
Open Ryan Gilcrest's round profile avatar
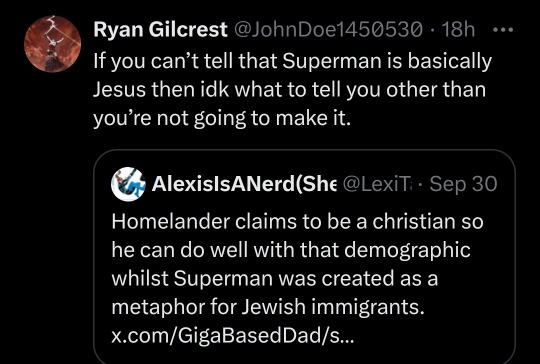tap(52, 44)
